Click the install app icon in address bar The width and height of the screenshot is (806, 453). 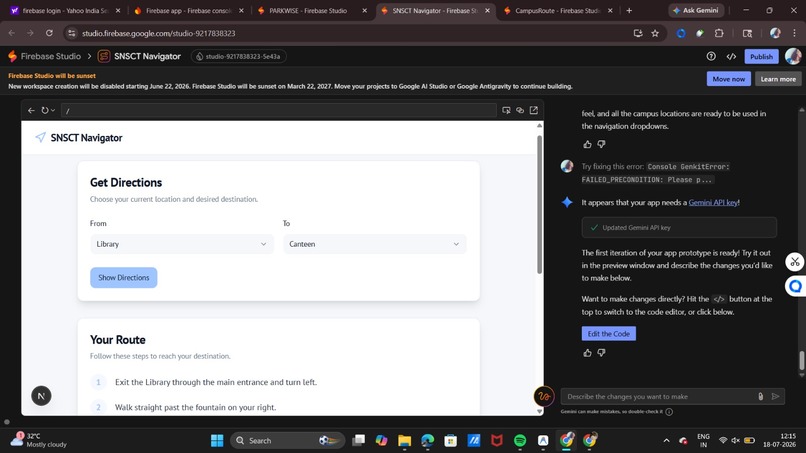638,33
